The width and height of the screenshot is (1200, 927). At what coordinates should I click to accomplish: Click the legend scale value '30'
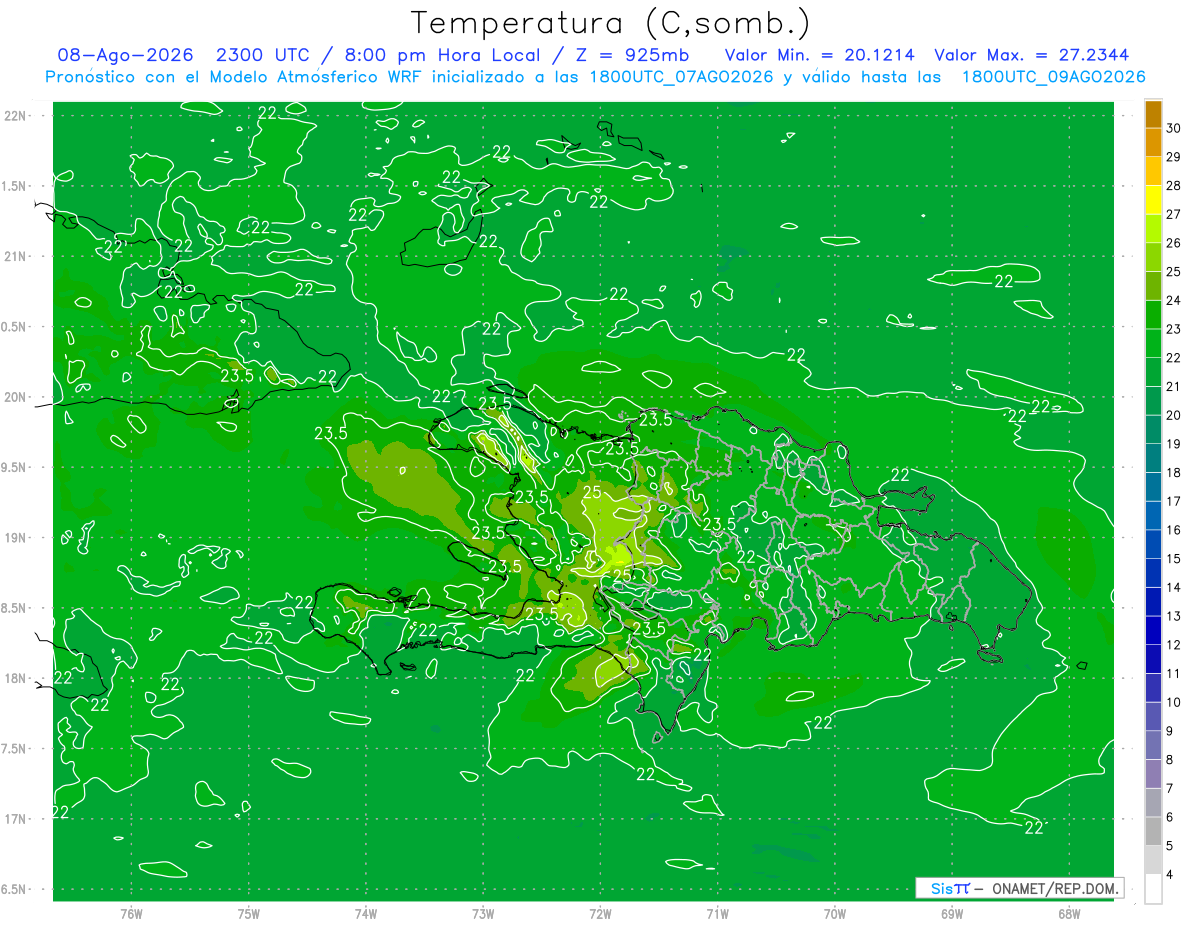pos(1174,128)
